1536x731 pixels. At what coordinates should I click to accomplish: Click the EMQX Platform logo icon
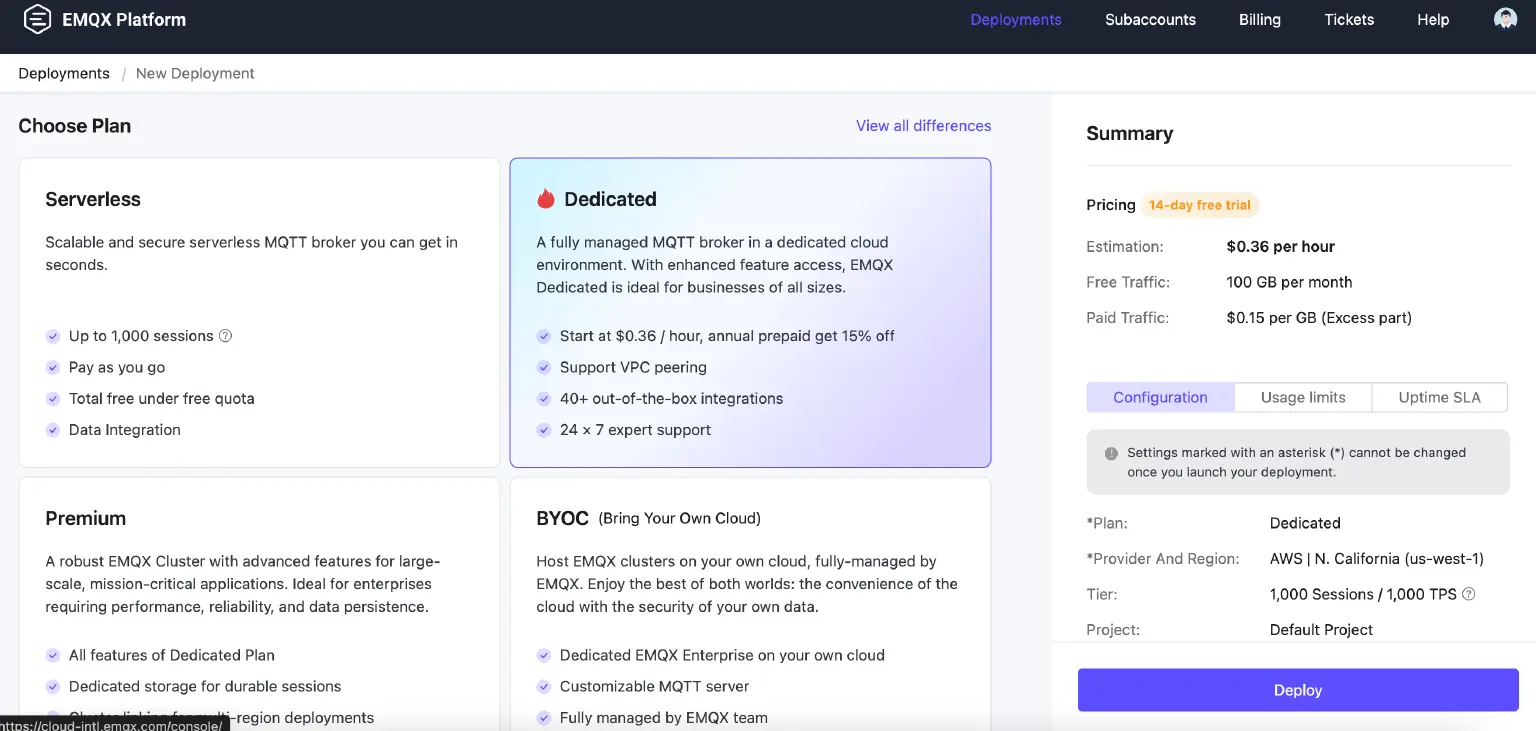tap(37, 19)
